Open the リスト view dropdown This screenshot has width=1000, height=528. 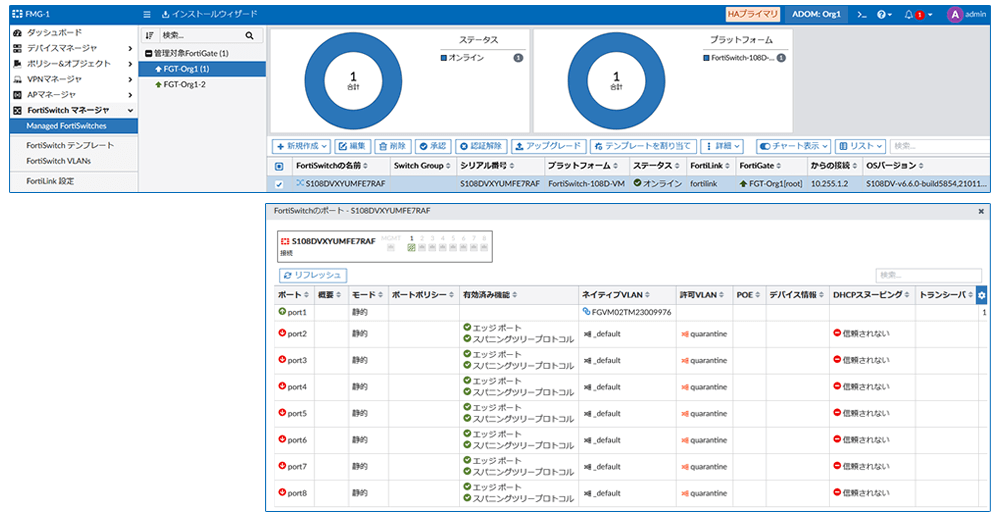pos(860,146)
